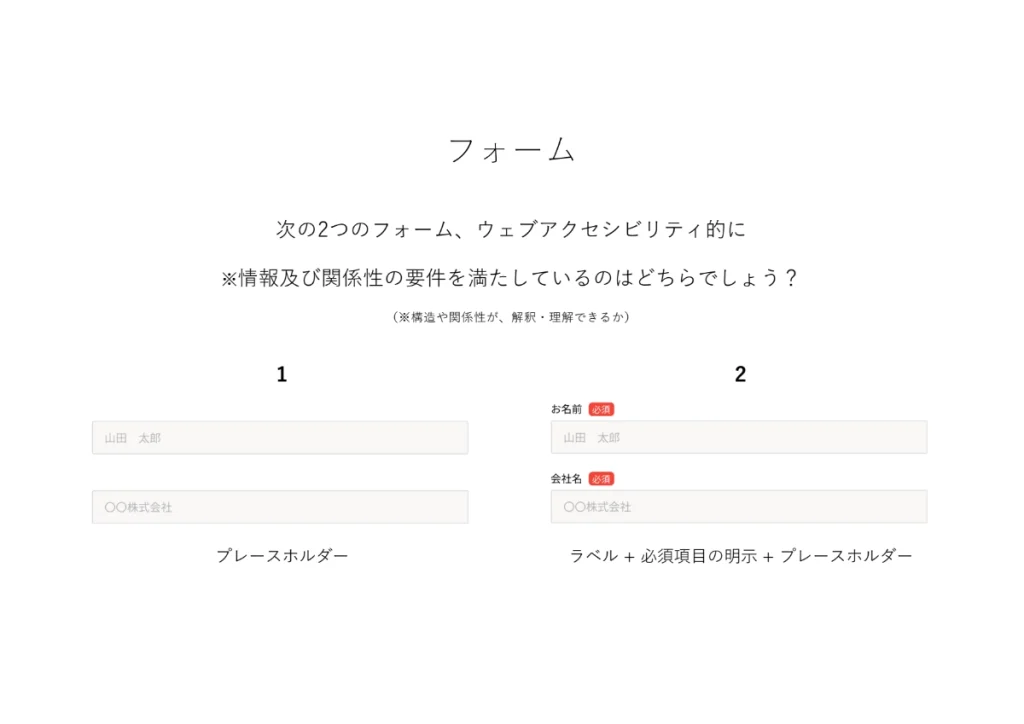Click the number 1 form heading
This screenshot has width=1024, height=724.
[x=281, y=374]
